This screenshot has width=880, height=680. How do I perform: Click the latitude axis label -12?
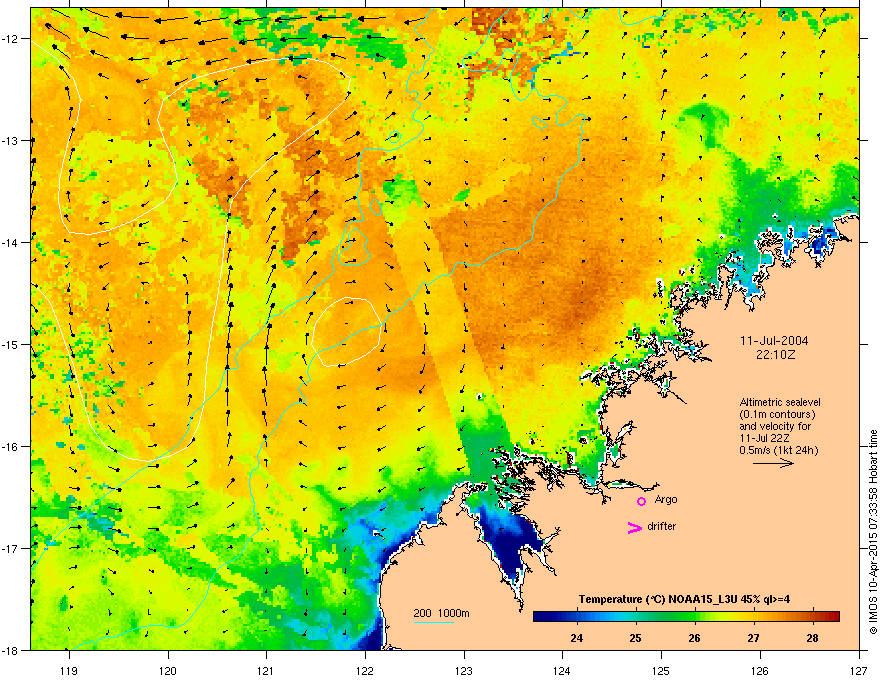(11, 38)
